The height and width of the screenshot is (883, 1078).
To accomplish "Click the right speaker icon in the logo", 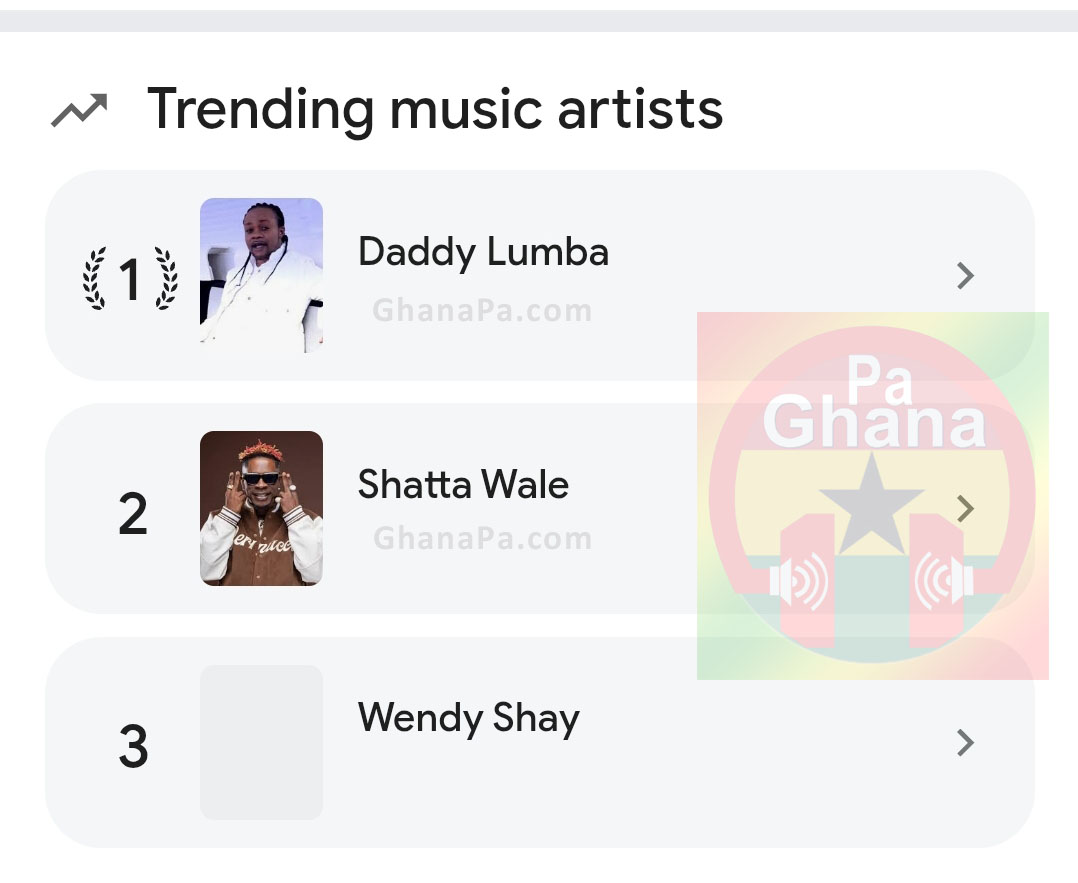I will 942,583.
